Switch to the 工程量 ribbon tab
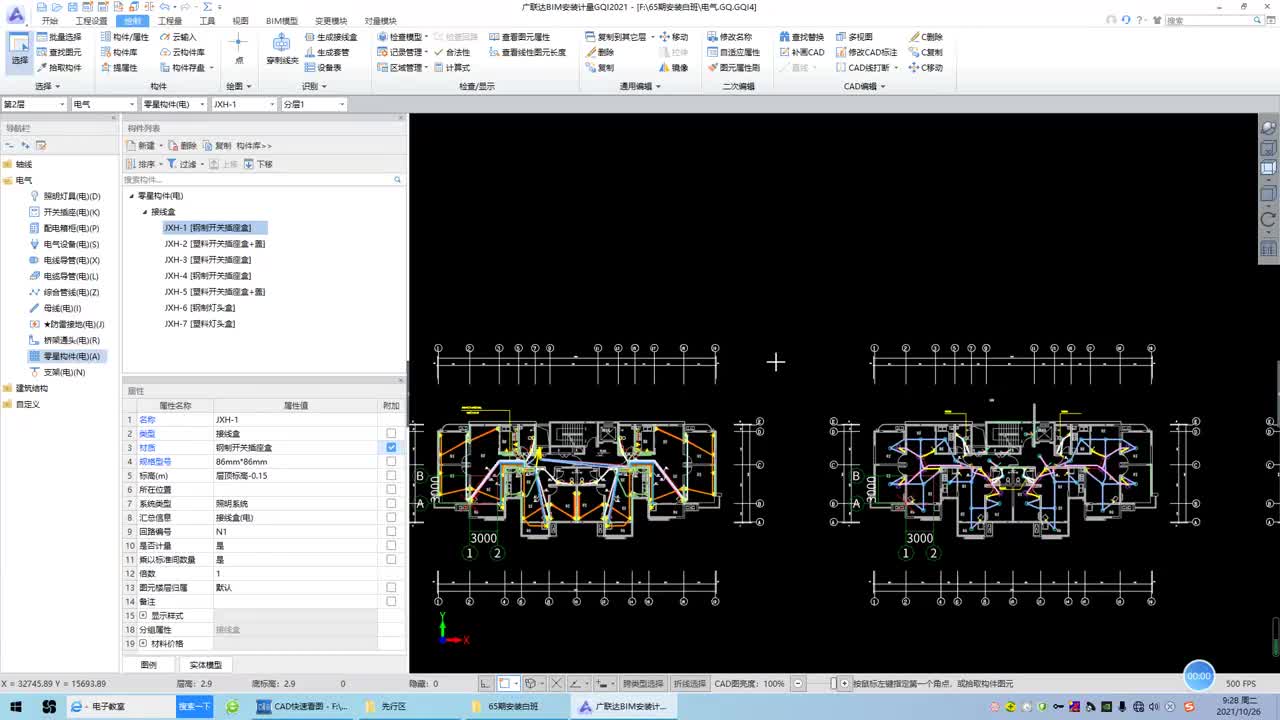This screenshot has width=1280, height=720. 170,20
